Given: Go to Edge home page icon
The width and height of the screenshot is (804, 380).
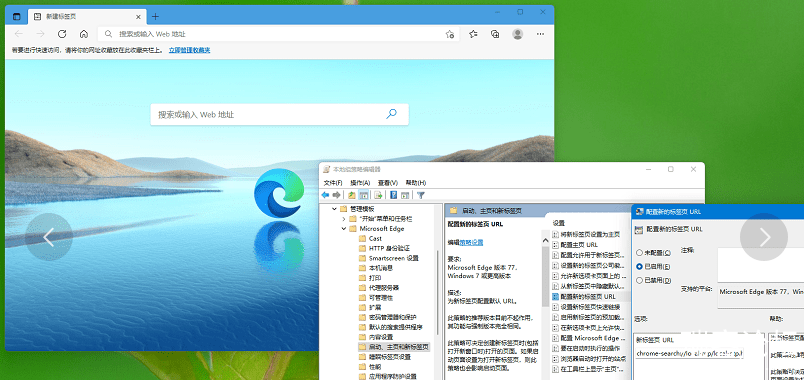Looking at the screenshot, I should point(84,34).
